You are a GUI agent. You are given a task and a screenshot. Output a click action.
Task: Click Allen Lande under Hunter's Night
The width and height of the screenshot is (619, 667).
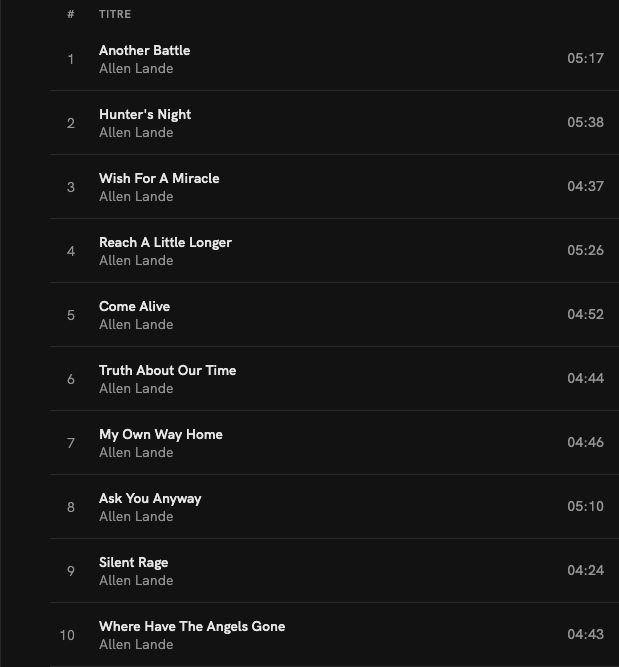point(136,133)
